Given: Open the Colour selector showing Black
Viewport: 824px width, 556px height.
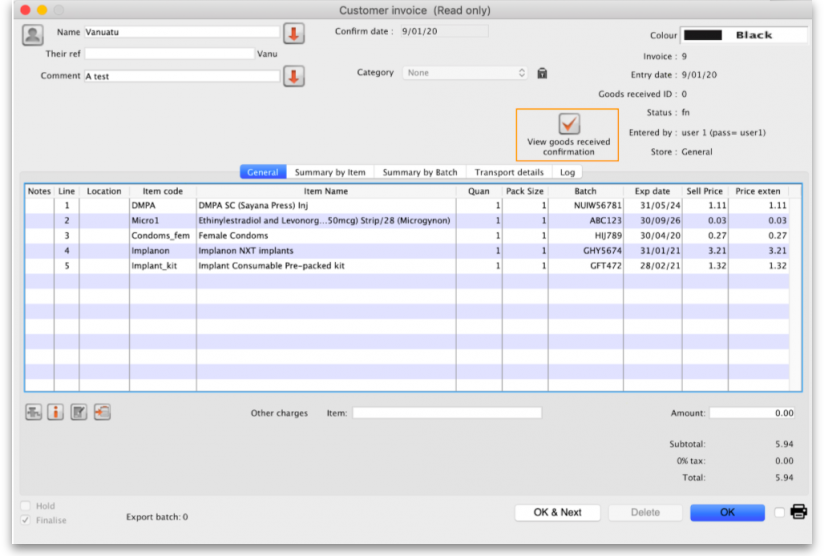Looking at the screenshot, I should click(x=743, y=35).
